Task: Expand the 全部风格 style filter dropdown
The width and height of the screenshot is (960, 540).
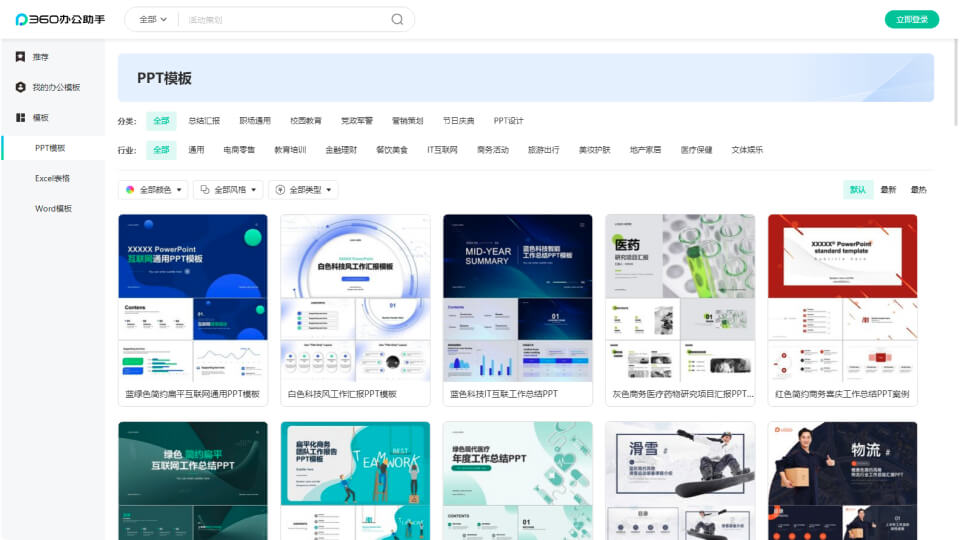Action: point(228,190)
